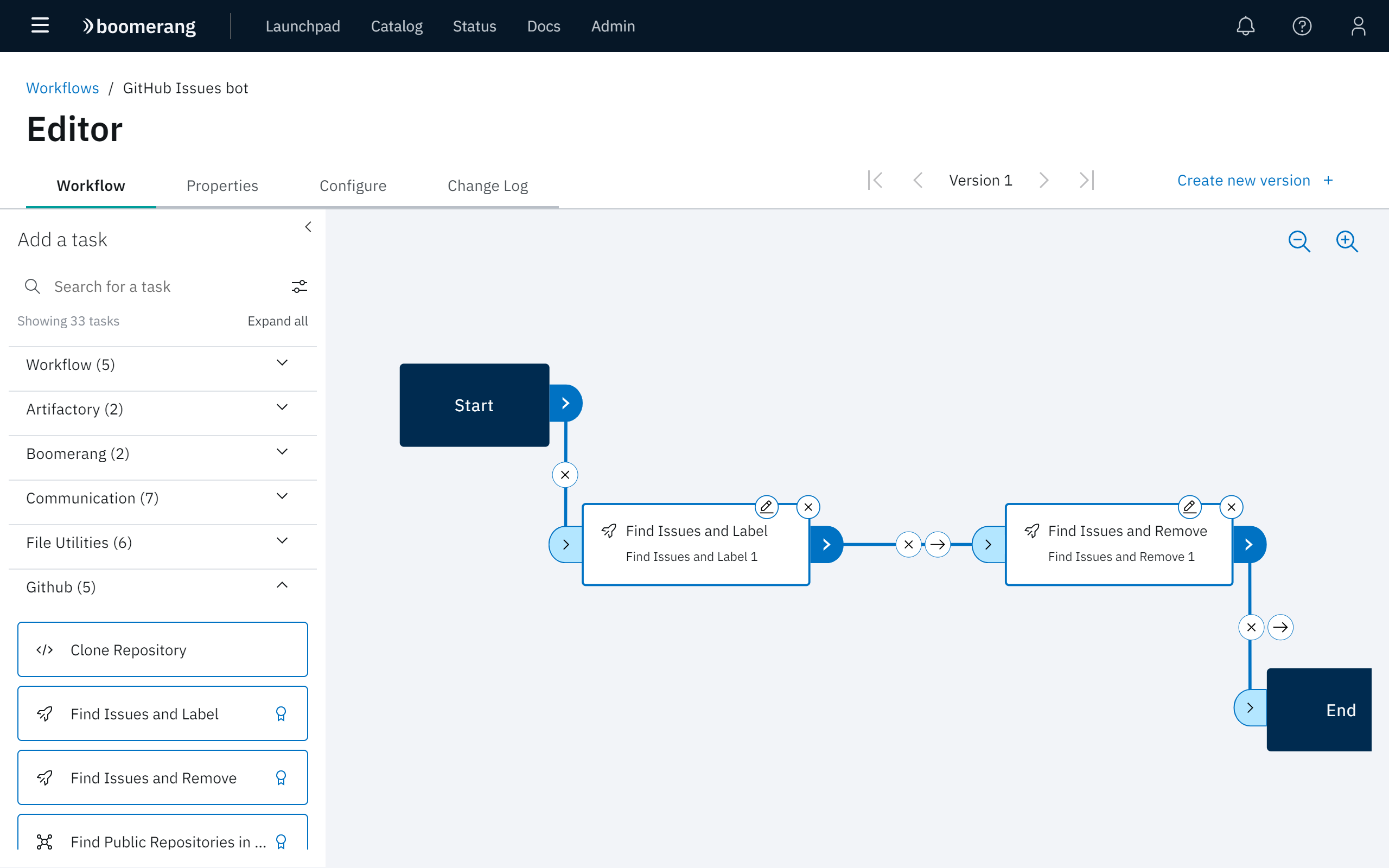Viewport: 1389px width, 868px height.
Task: Expand the Communication category
Action: click(x=281, y=497)
